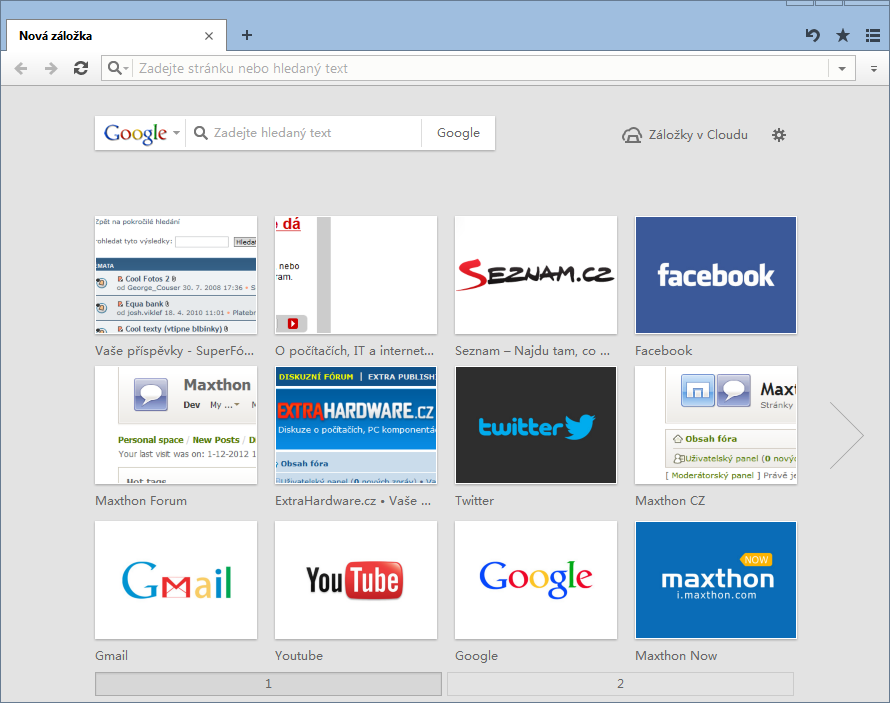Open quick access settings gear
The height and width of the screenshot is (703, 890).
779,135
